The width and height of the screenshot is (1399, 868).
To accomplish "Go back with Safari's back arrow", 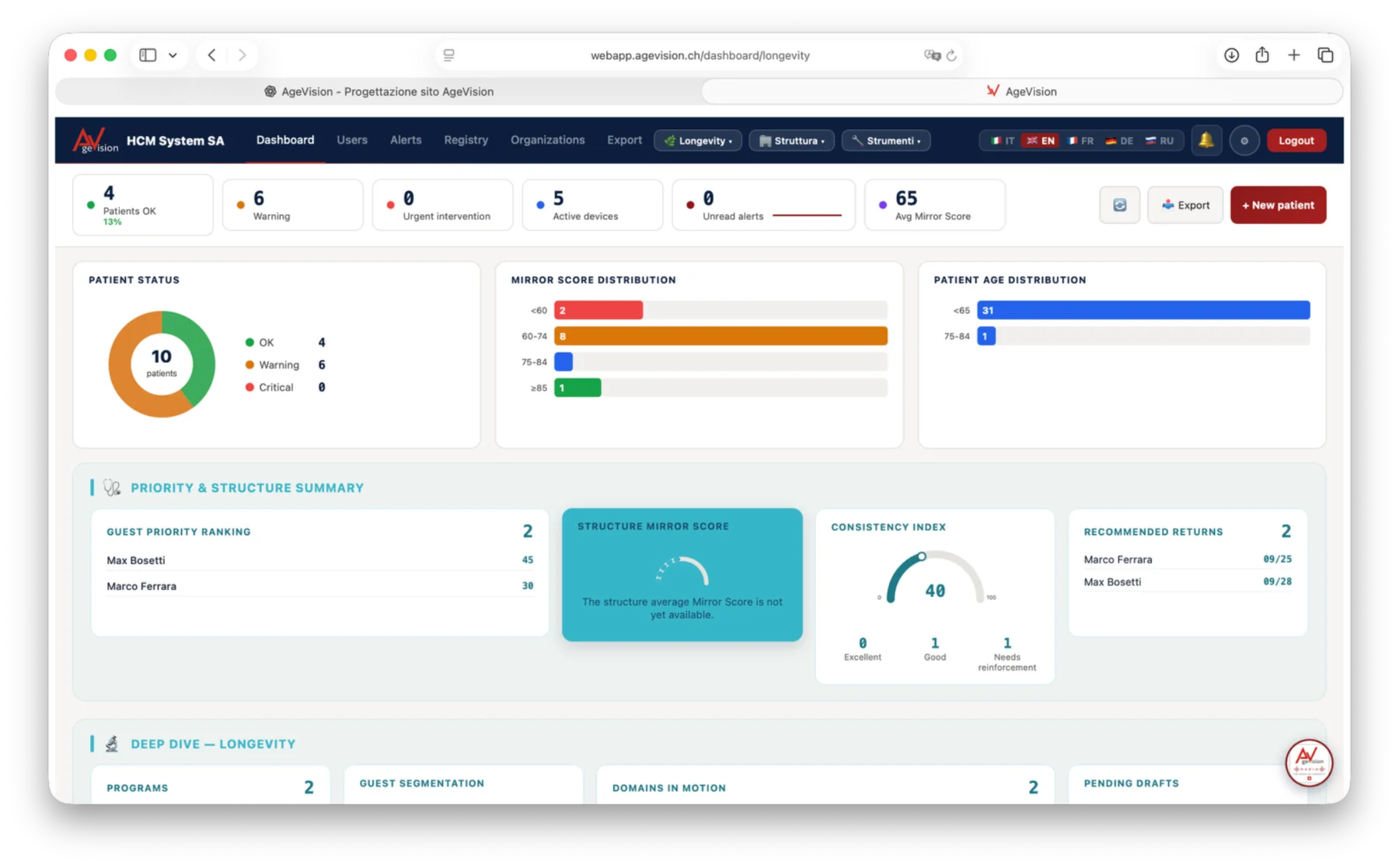I will point(211,55).
